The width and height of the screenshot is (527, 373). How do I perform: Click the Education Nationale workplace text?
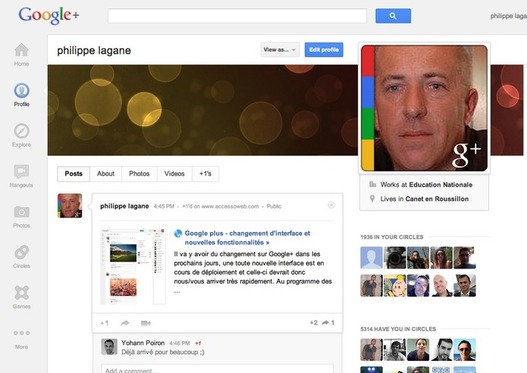tap(441, 184)
